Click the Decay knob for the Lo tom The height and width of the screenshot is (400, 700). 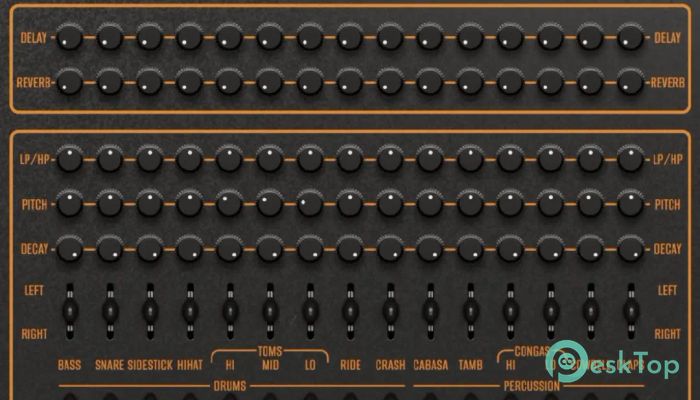pyautogui.click(x=309, y=248)
